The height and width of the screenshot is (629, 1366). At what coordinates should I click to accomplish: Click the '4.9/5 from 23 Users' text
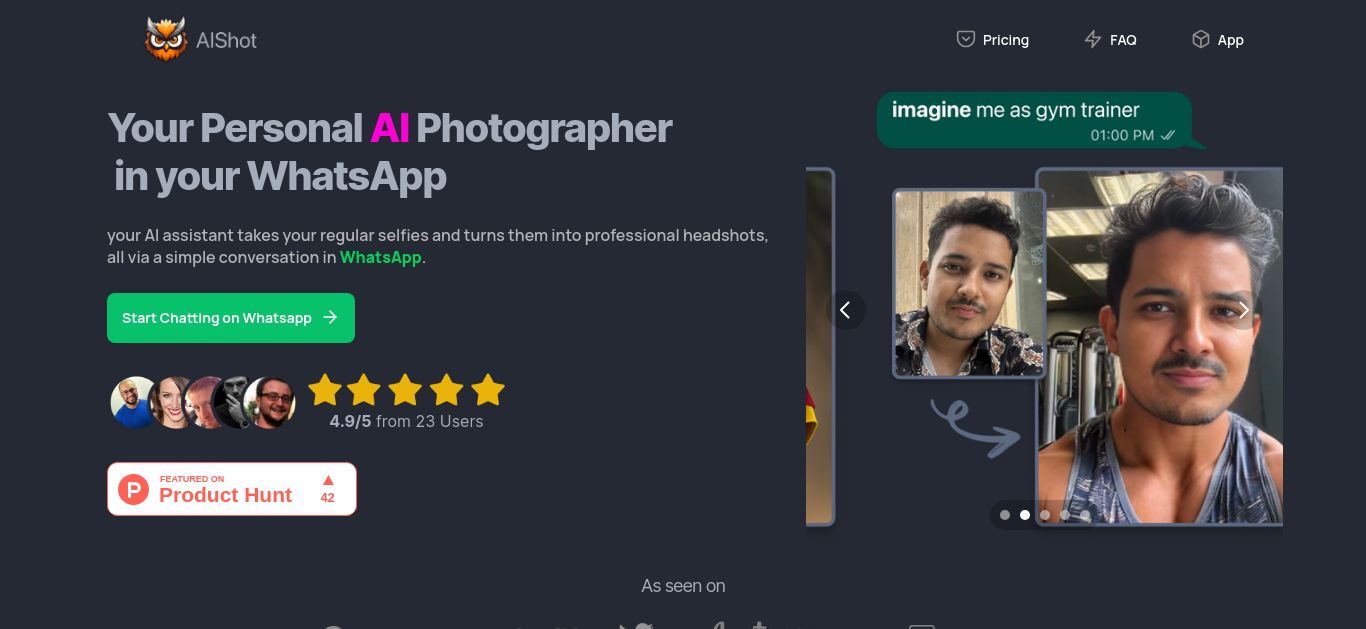[x=406, y=421]
